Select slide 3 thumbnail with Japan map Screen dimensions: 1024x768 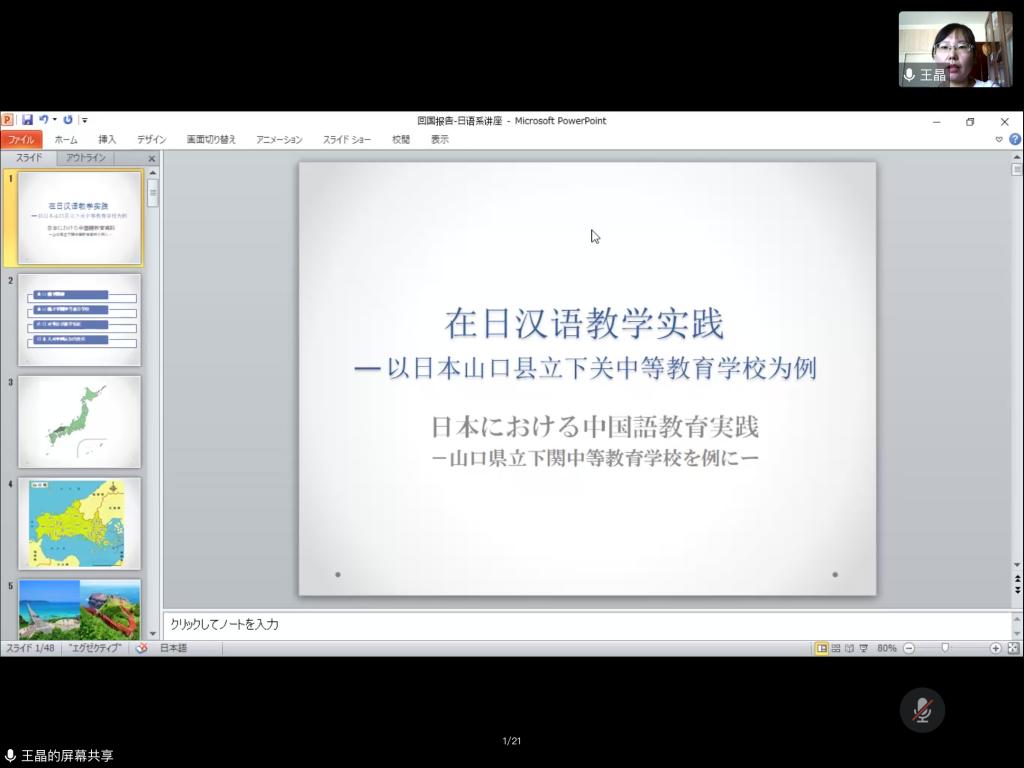point(79,421)
